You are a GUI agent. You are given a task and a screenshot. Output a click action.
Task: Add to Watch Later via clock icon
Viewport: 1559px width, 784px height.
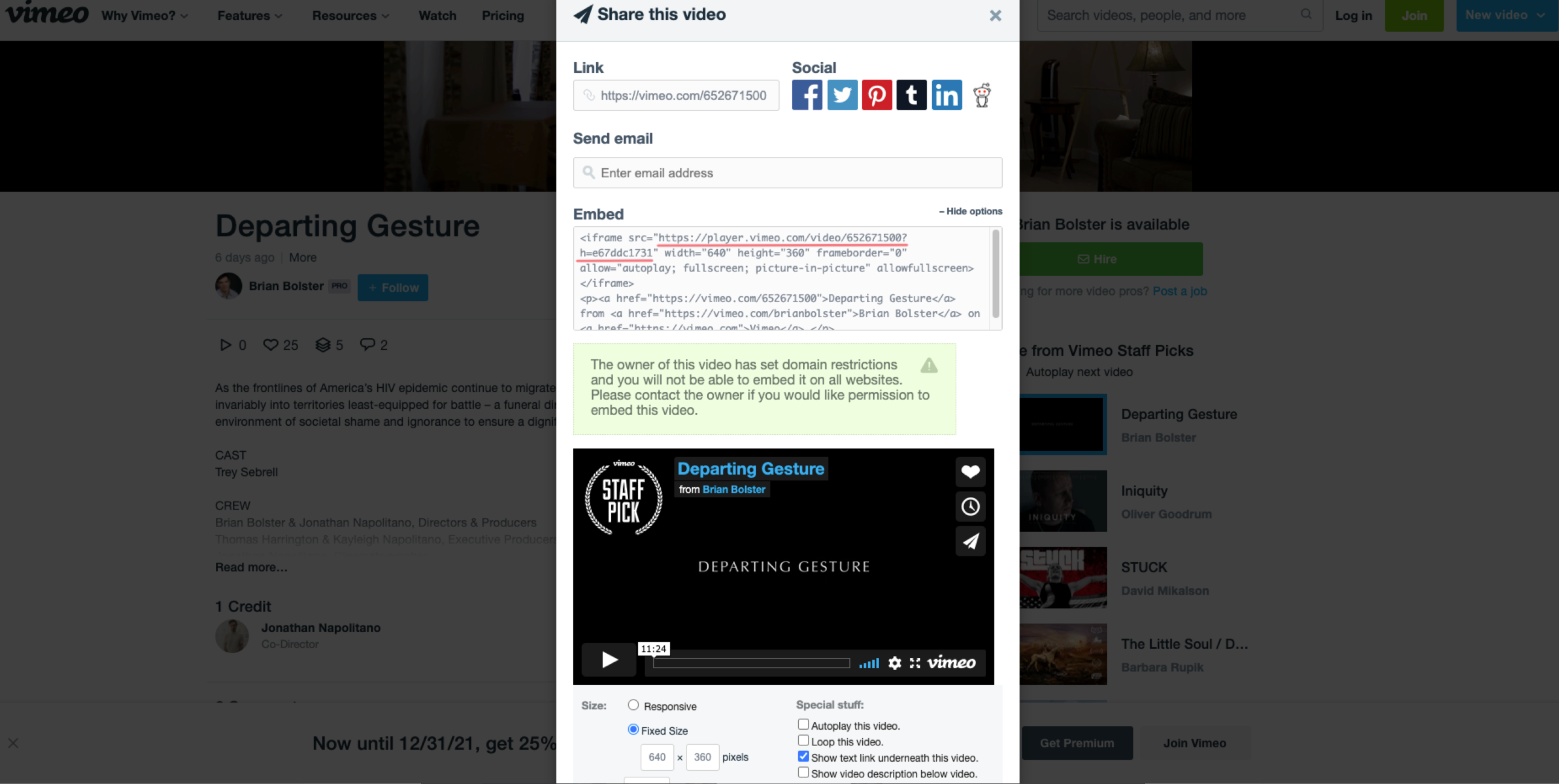[x=970, y=507]
